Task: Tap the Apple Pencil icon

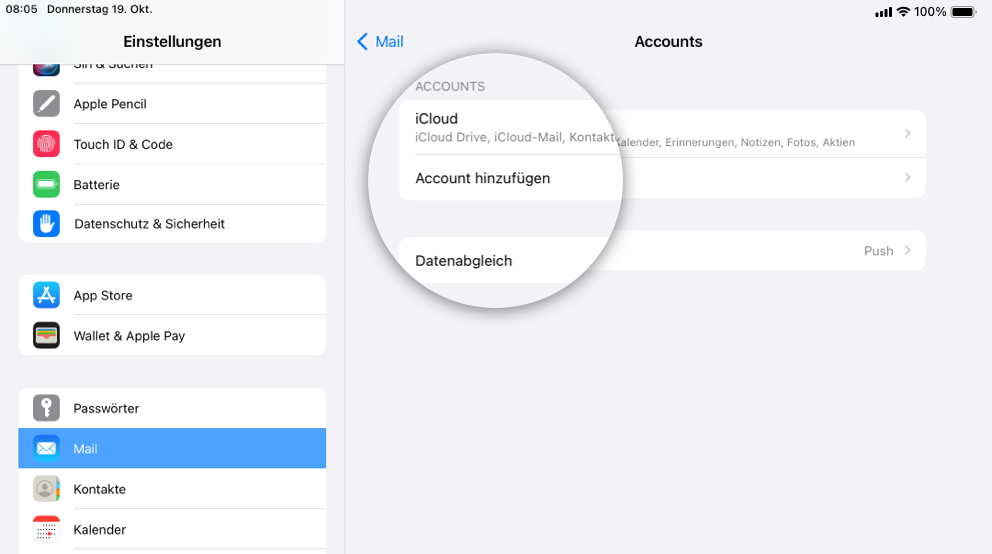Action: click(x=46, y=104)
